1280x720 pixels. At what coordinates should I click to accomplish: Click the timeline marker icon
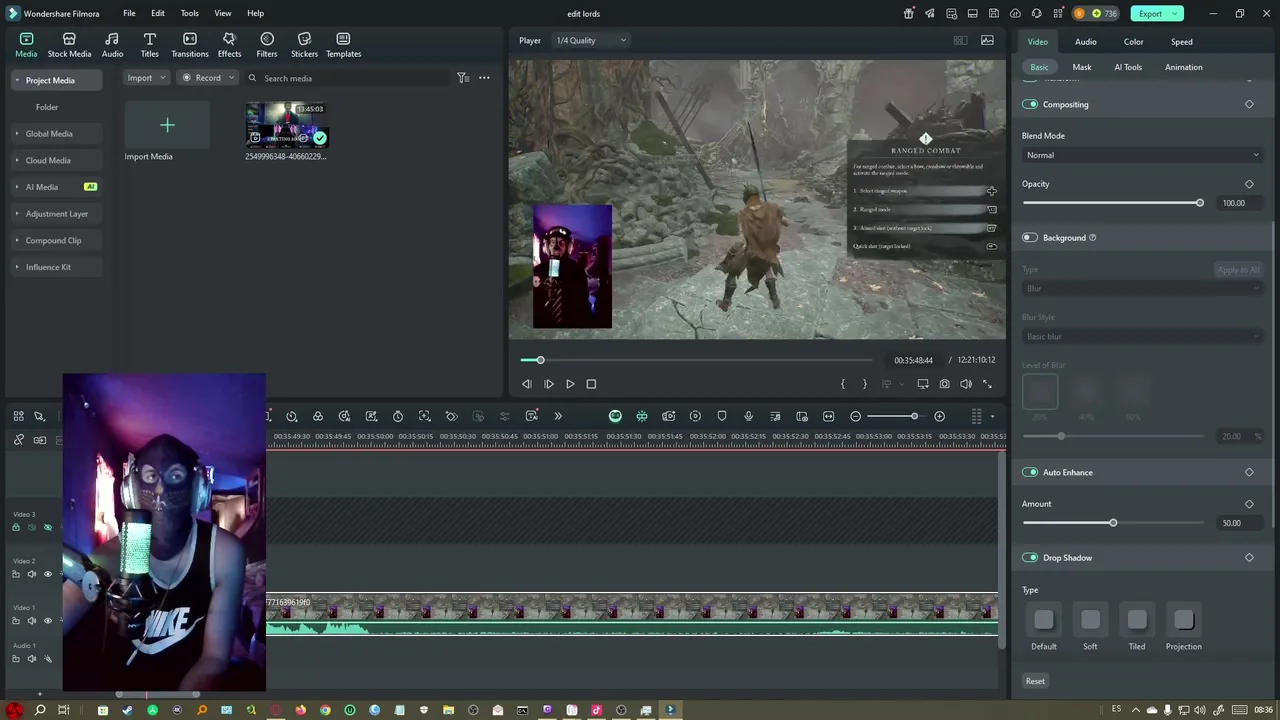(x=721, y=416)
